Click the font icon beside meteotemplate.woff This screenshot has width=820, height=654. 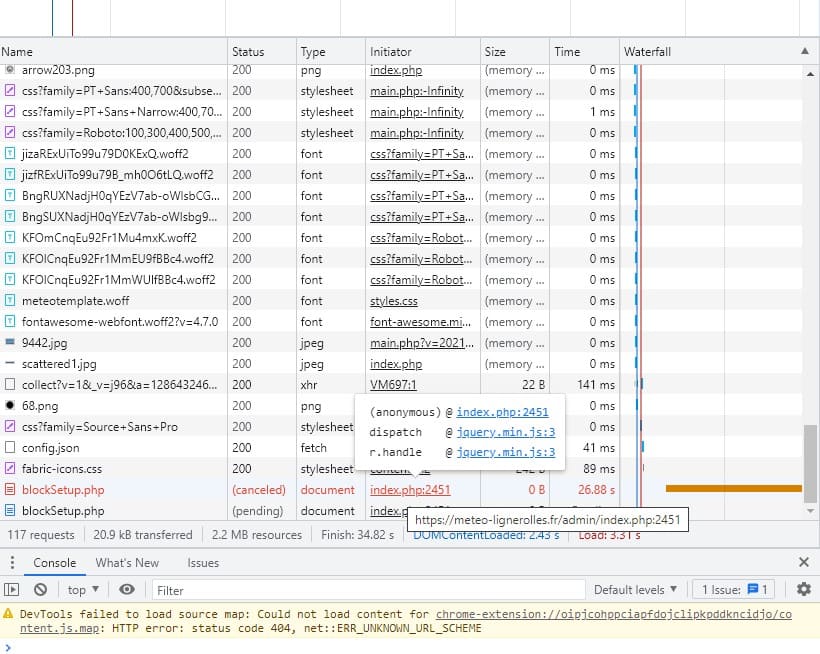point(10,301)
